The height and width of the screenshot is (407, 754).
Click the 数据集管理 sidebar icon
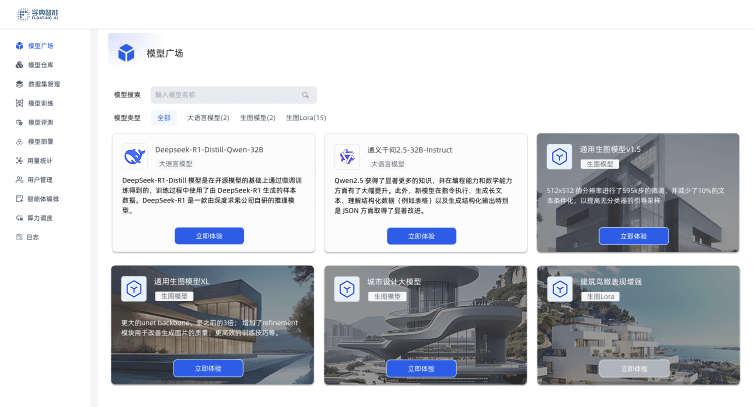tap(19, 84)
